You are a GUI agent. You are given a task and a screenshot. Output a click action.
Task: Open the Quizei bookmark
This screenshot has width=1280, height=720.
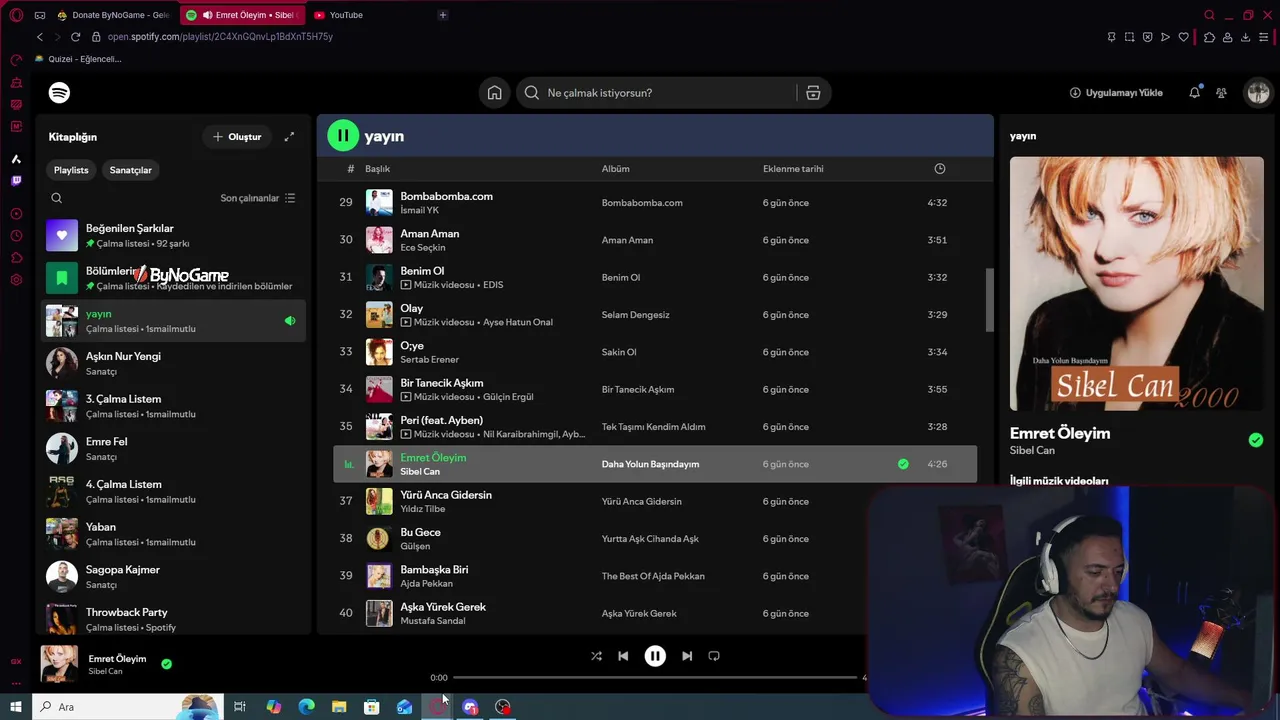point(79,59)
